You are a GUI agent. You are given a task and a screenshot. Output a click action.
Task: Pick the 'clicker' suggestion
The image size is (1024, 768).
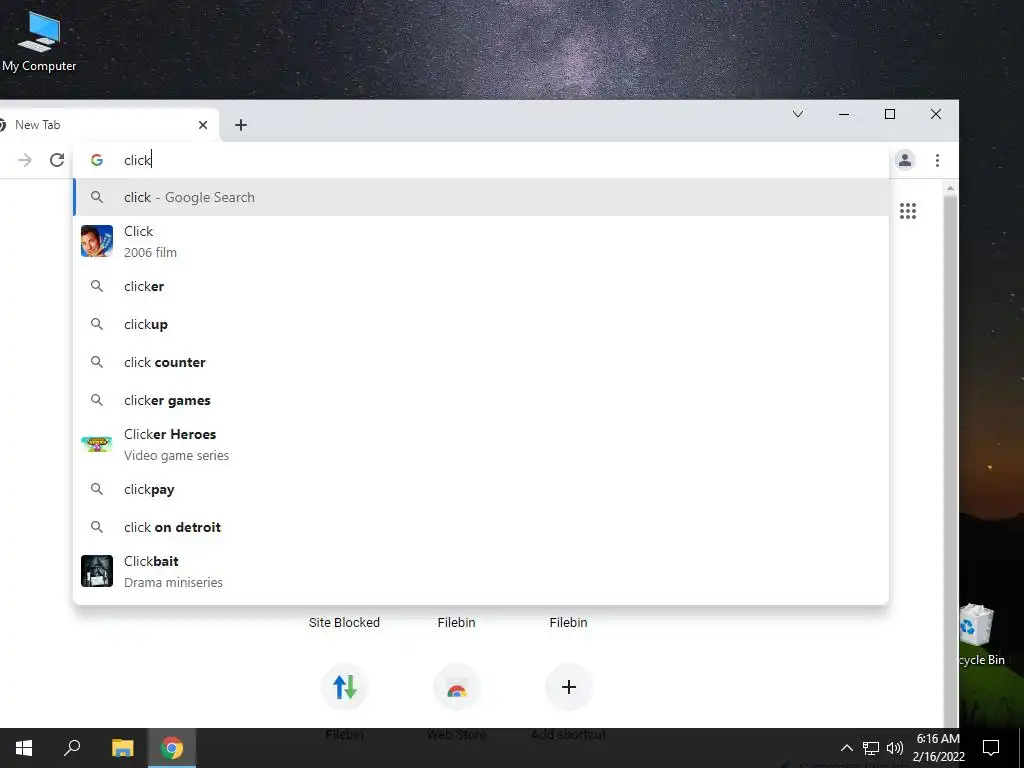[481, 286]
